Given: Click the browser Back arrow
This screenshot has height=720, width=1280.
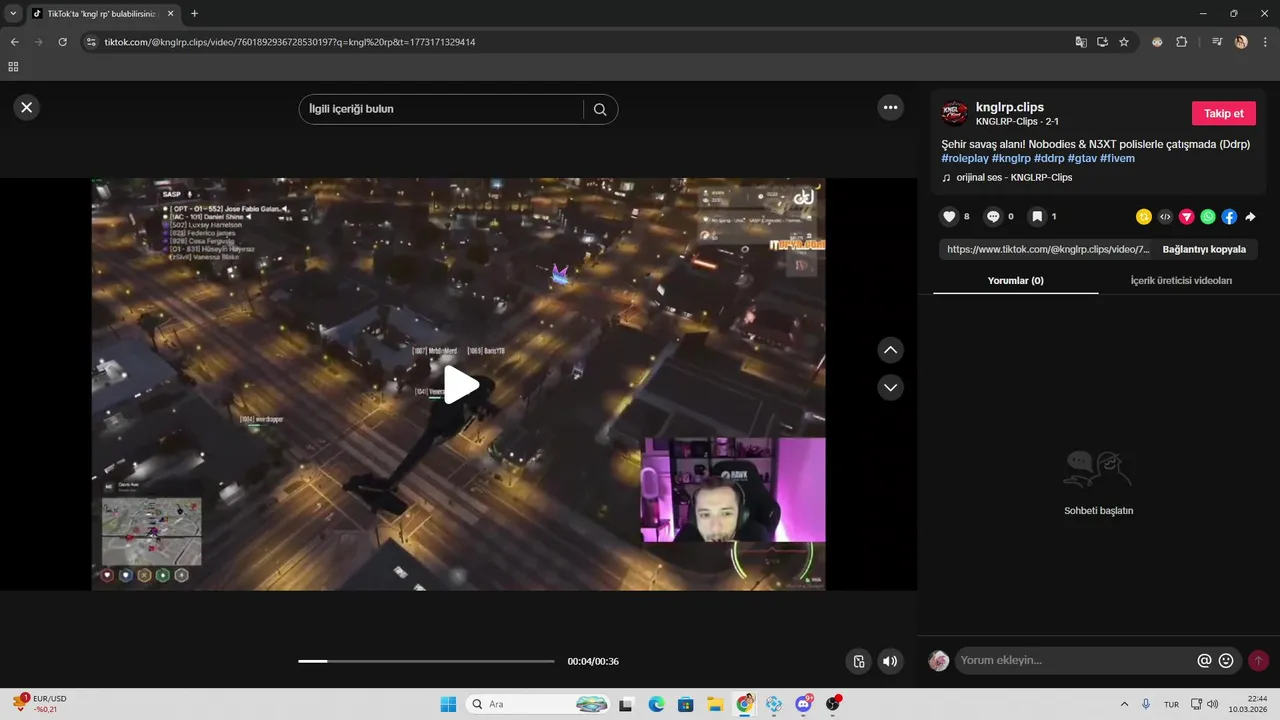Looking at the screenshot, I should point(14,42).
